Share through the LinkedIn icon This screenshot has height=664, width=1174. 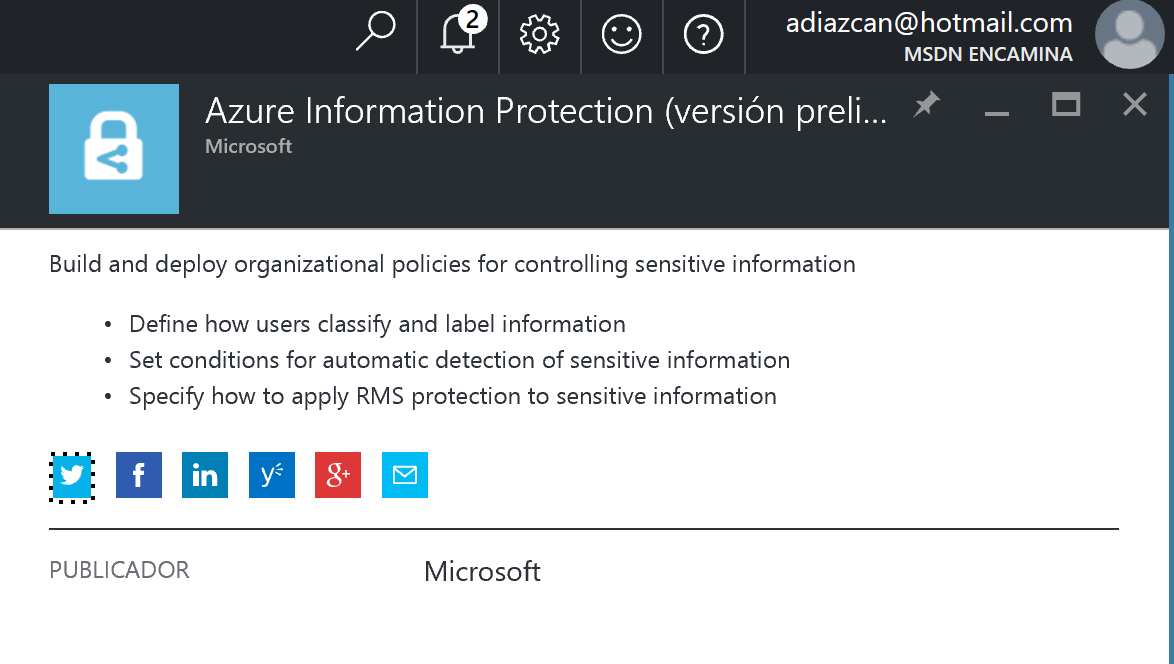click(x=204, y=476)
